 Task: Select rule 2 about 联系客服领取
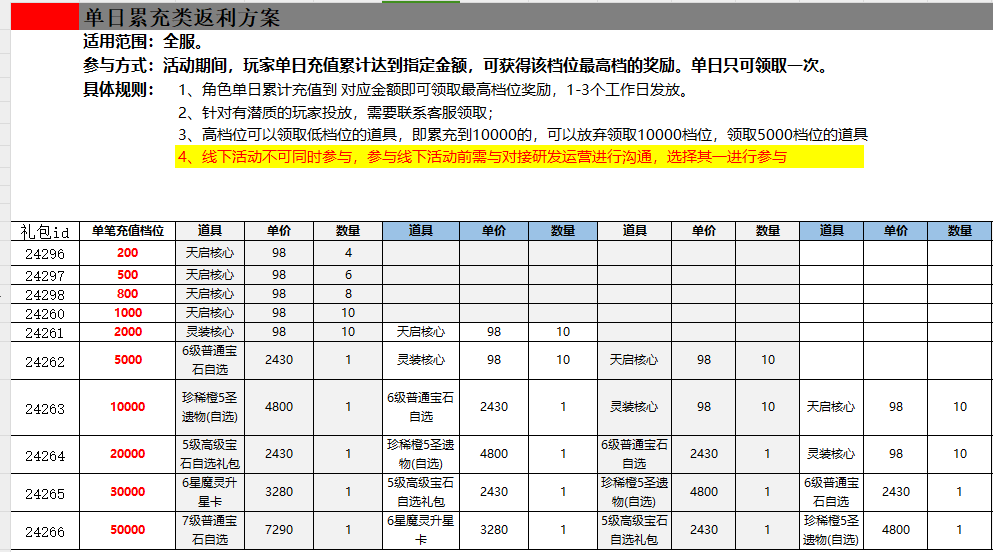click(x=336, y=113)
